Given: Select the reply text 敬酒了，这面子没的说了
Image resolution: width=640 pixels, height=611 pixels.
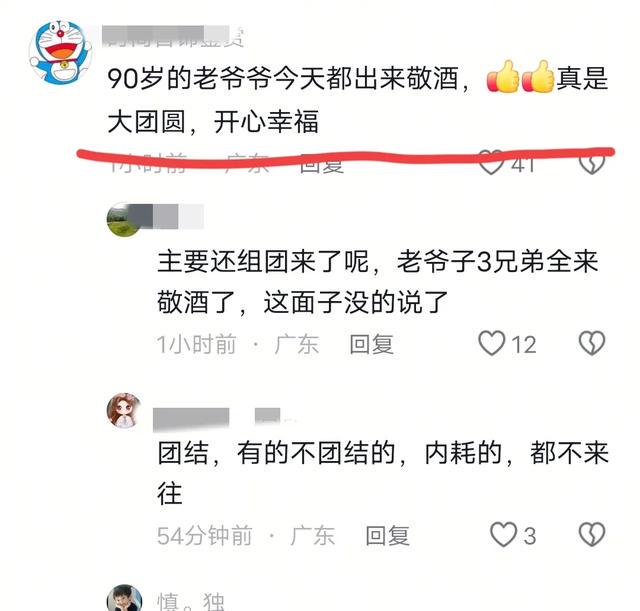Looking at the screenshot, I should pos(303,302).
